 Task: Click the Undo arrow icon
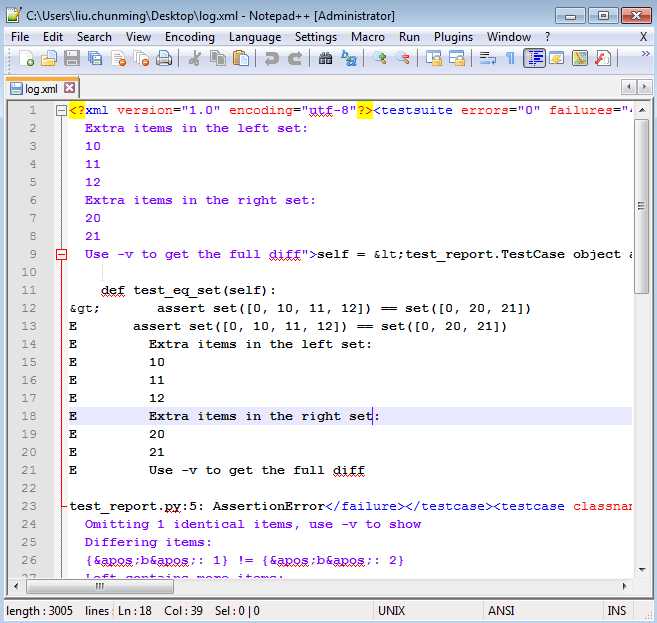click(272, 58)
